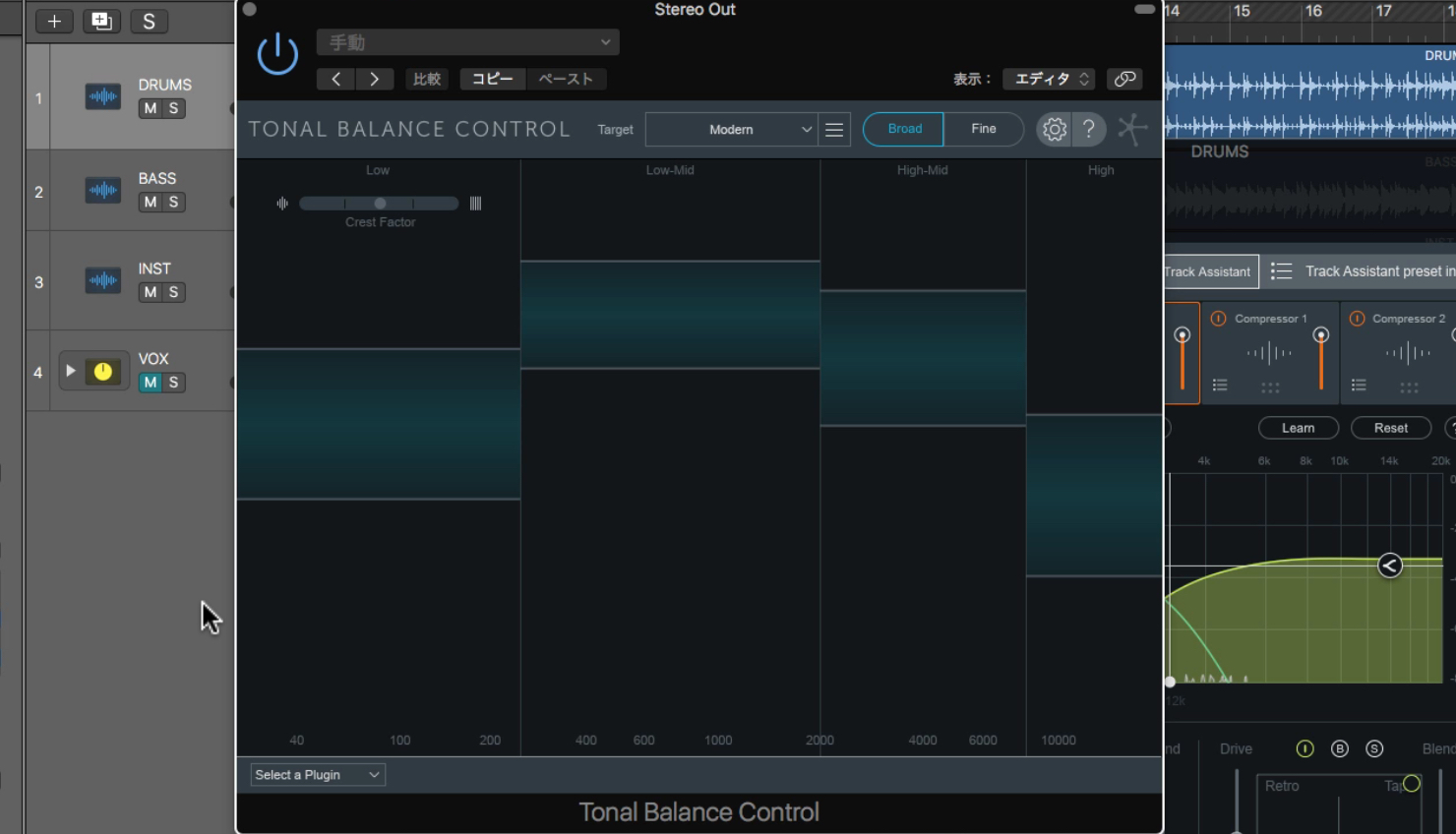
Task: Click the link chain icon
Action: (x=1124, y=79)
